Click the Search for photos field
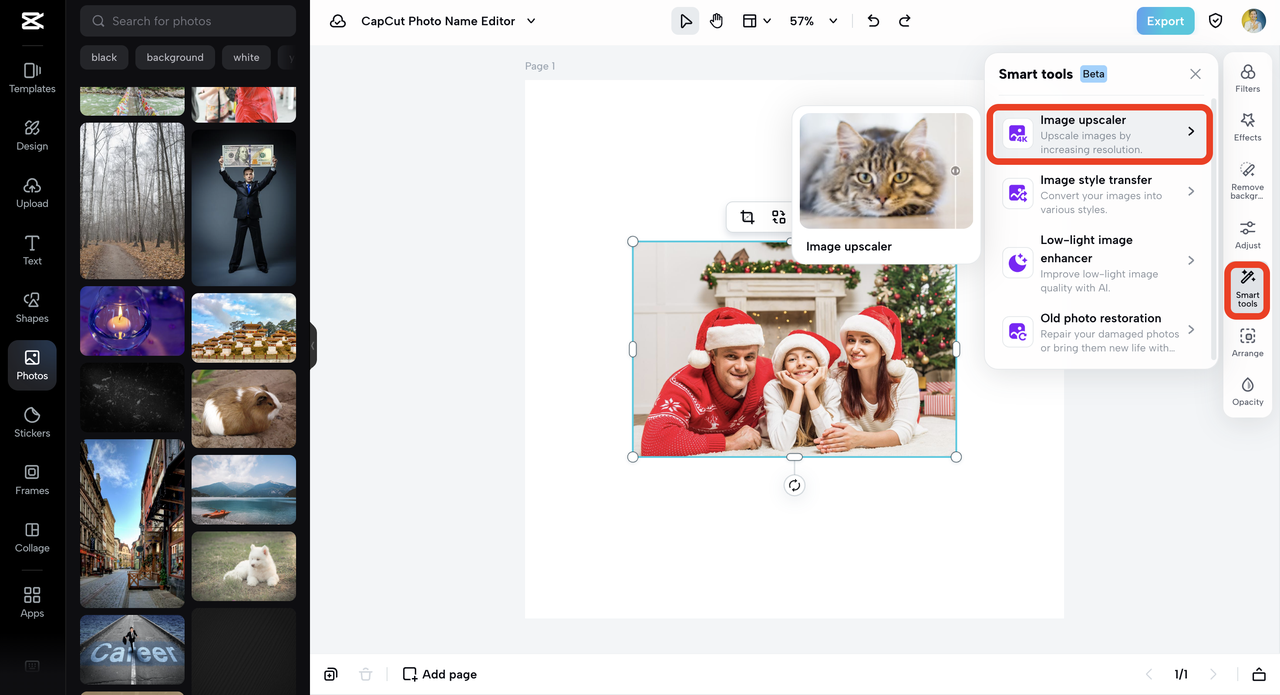 [188, 21]
